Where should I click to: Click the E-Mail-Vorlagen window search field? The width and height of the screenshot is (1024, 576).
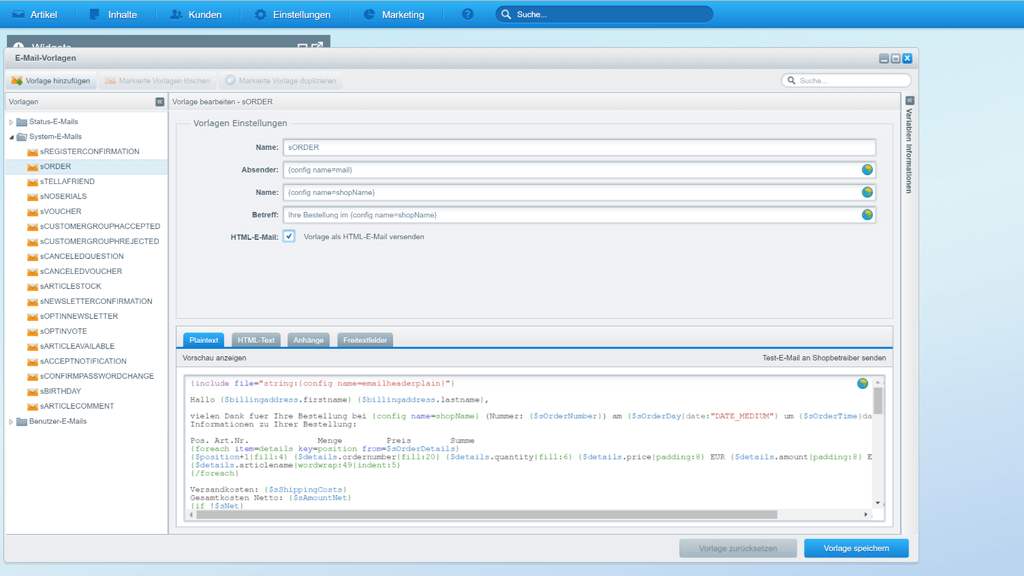(846, 80)
